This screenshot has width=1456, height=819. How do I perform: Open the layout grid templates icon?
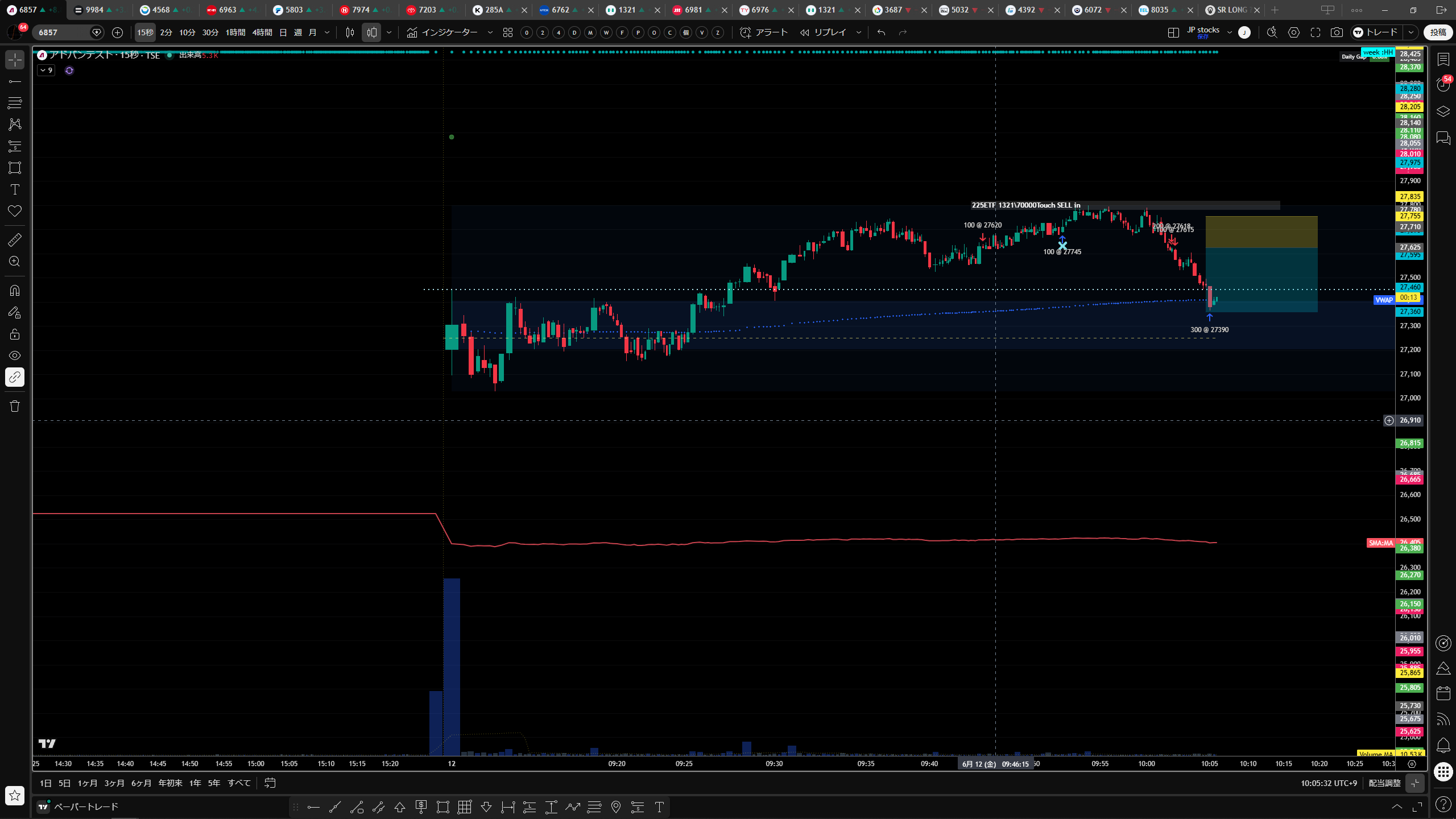[508, 32]
